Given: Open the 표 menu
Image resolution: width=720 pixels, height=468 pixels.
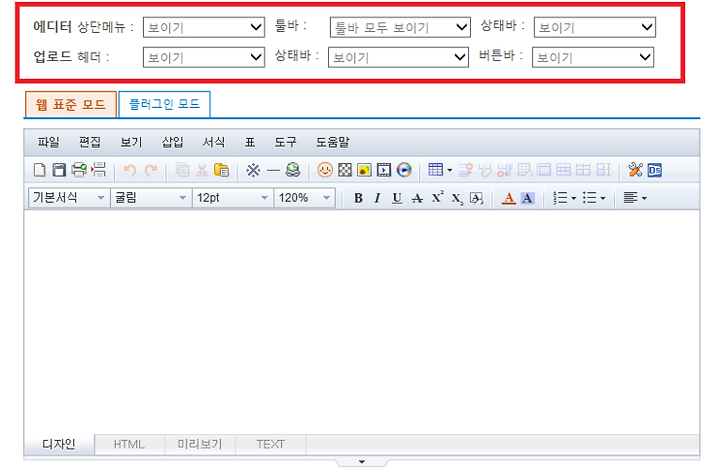Looking at the screenshot, I should (250, 142).
